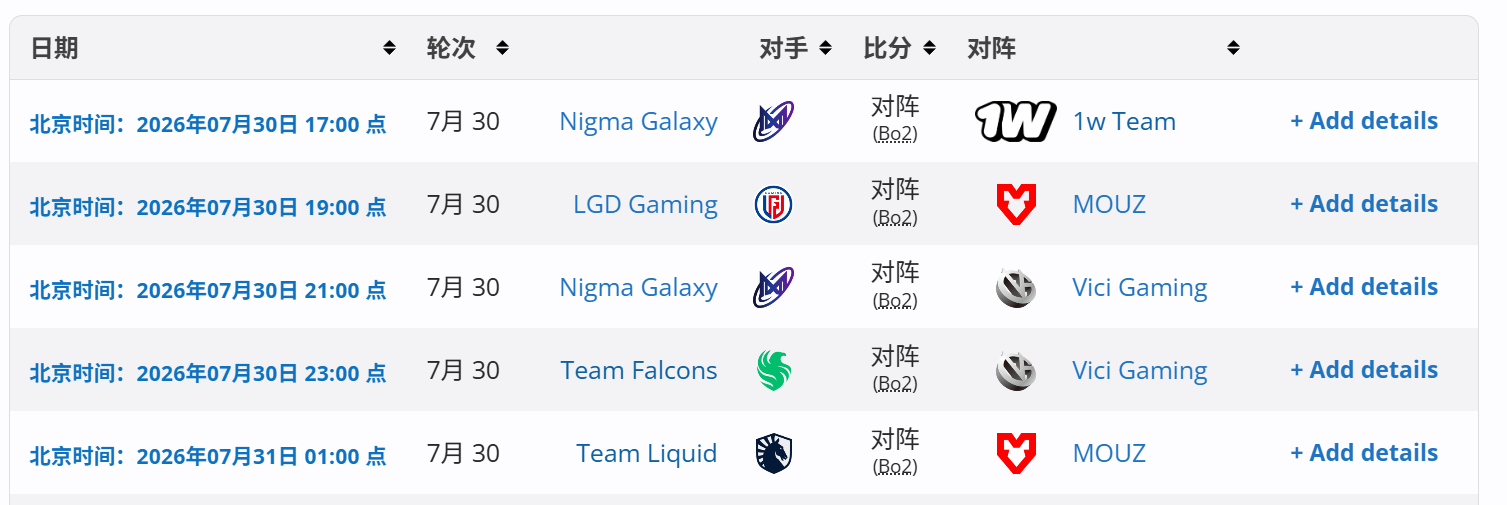This screenshot has height=505, width=1507.
Task: Sort table by 日期 column arrow
Action: tap(389, 48)
